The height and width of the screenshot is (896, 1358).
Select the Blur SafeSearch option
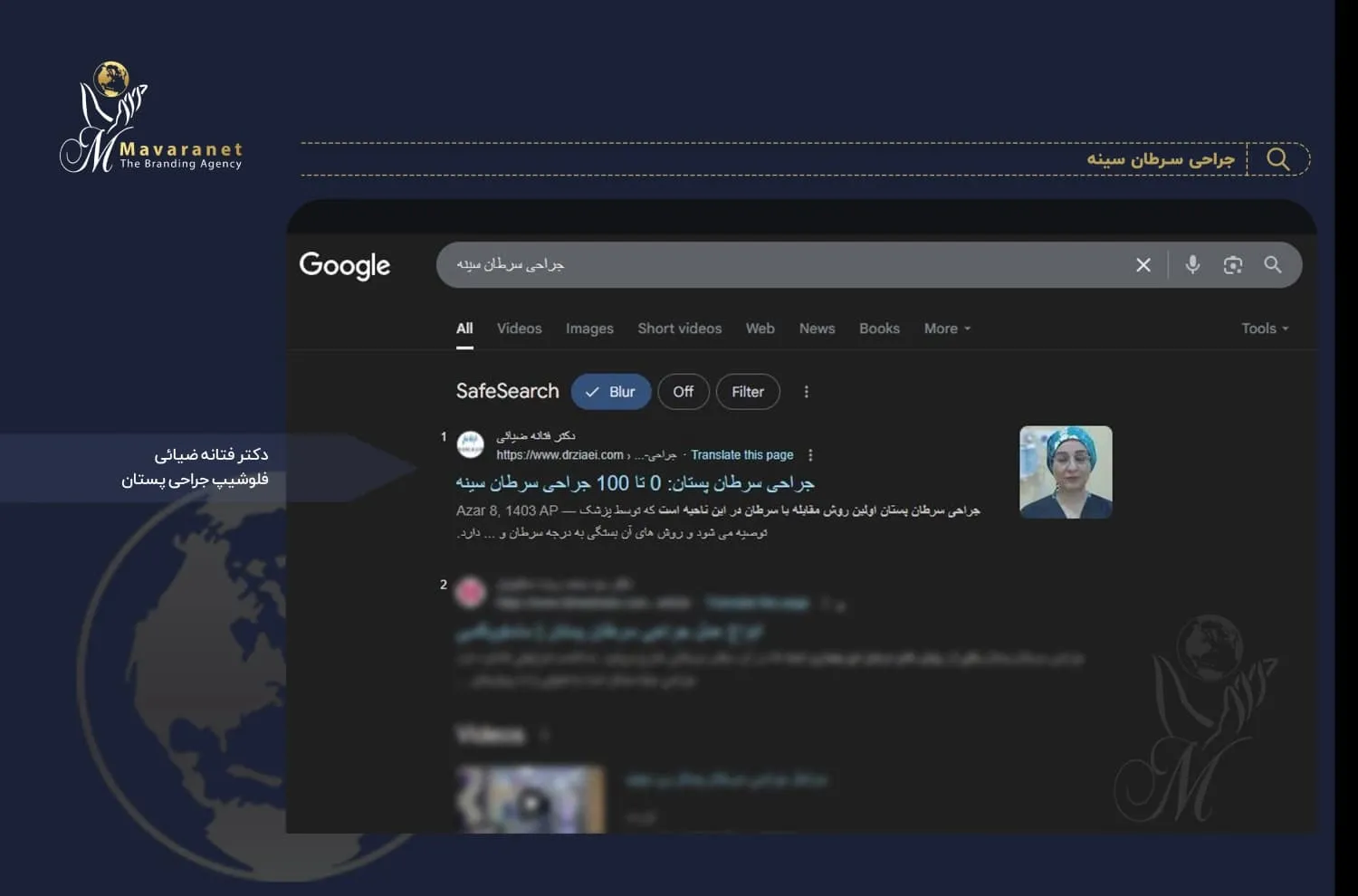(611, 392)
